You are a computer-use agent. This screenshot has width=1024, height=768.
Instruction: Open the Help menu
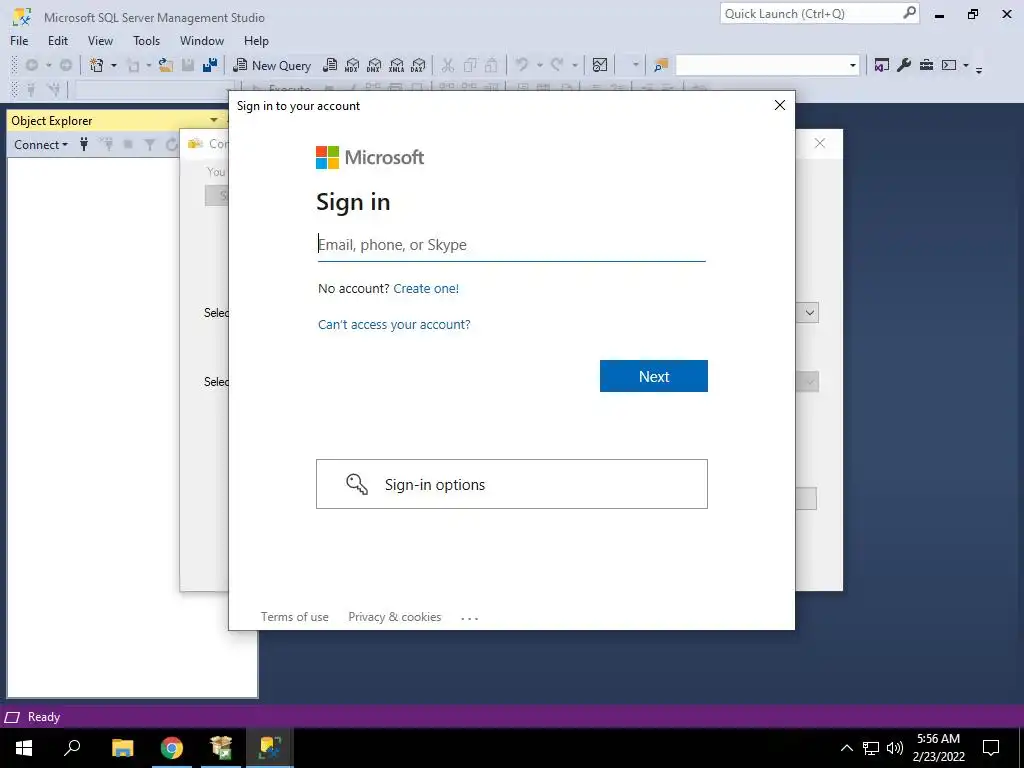[x=256, y=40]
